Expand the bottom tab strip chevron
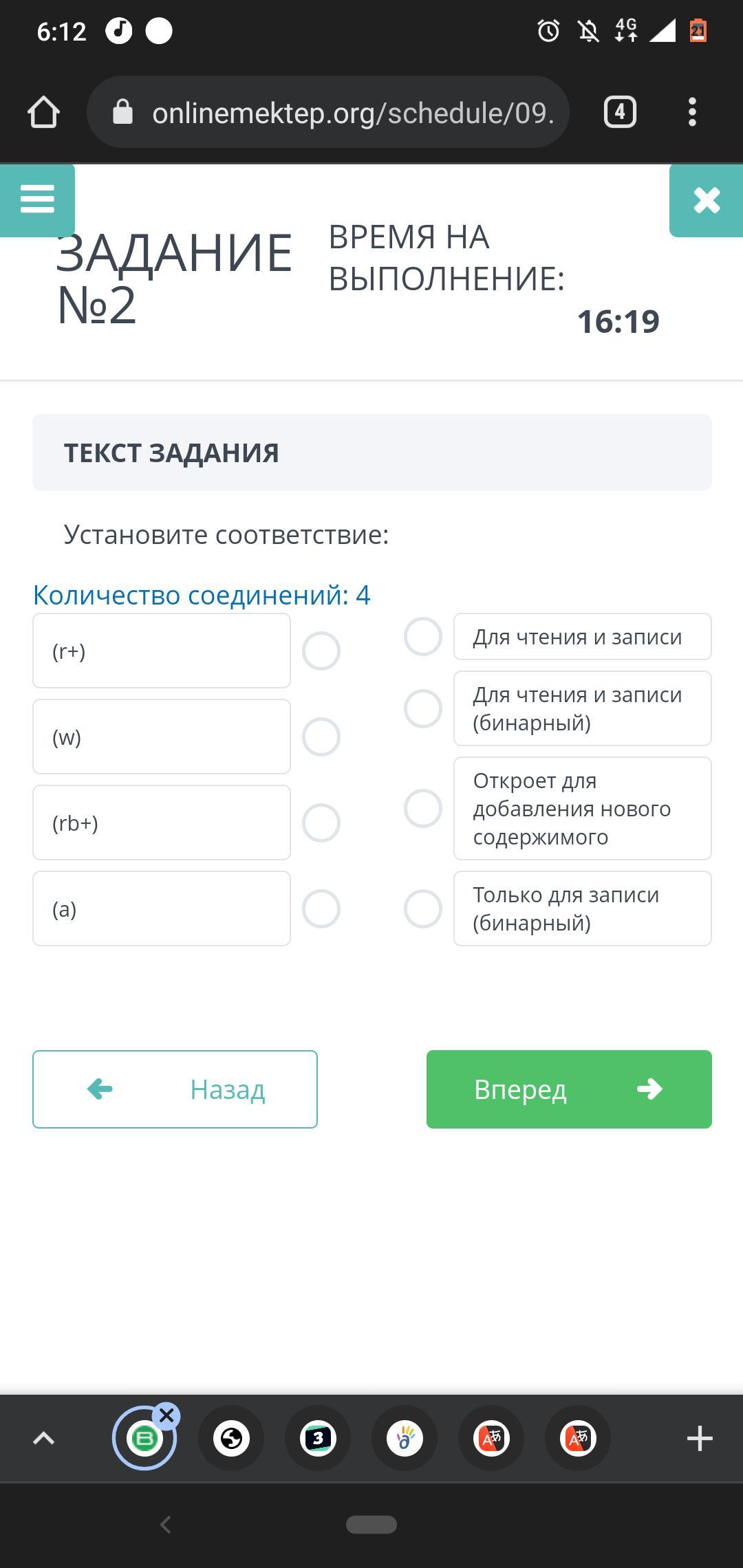743x1568 pixels. (43, 1438)
